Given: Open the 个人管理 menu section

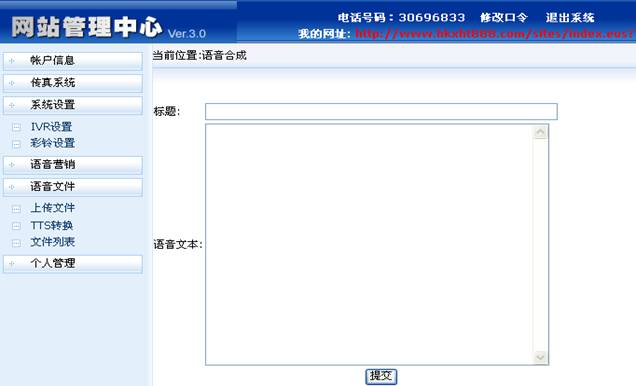Looking at the screenshot, I should (73, 264).
